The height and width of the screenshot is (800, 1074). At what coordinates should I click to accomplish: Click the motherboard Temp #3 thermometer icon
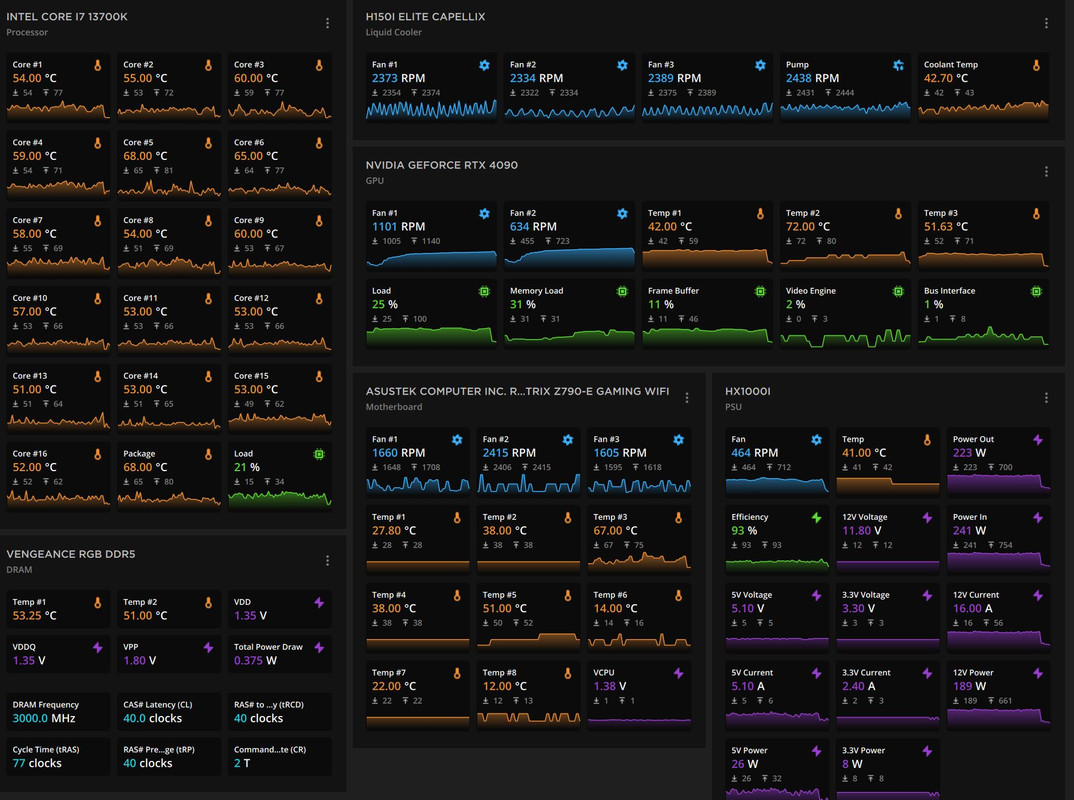coord(678,518)
